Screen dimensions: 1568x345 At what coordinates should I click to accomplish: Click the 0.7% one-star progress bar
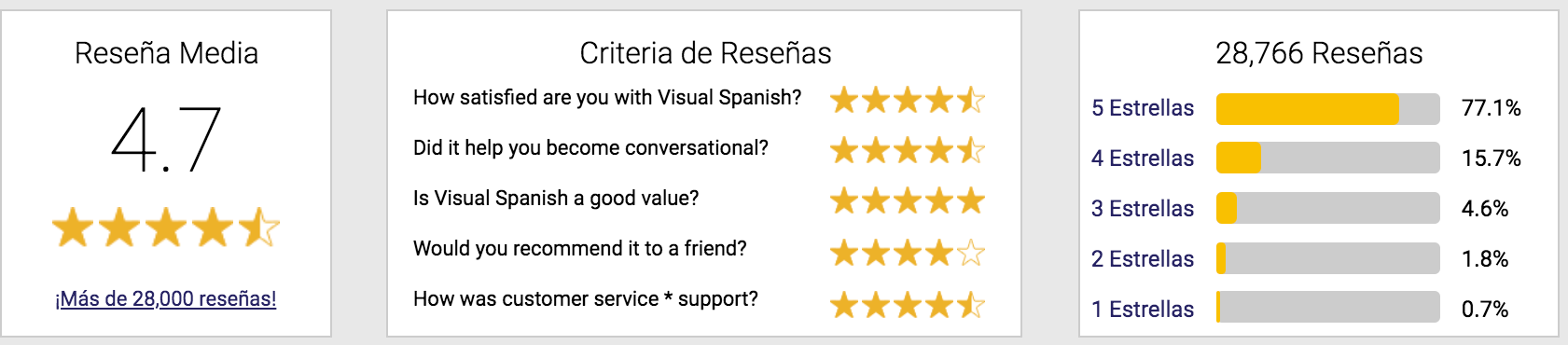click(1328, 307)
